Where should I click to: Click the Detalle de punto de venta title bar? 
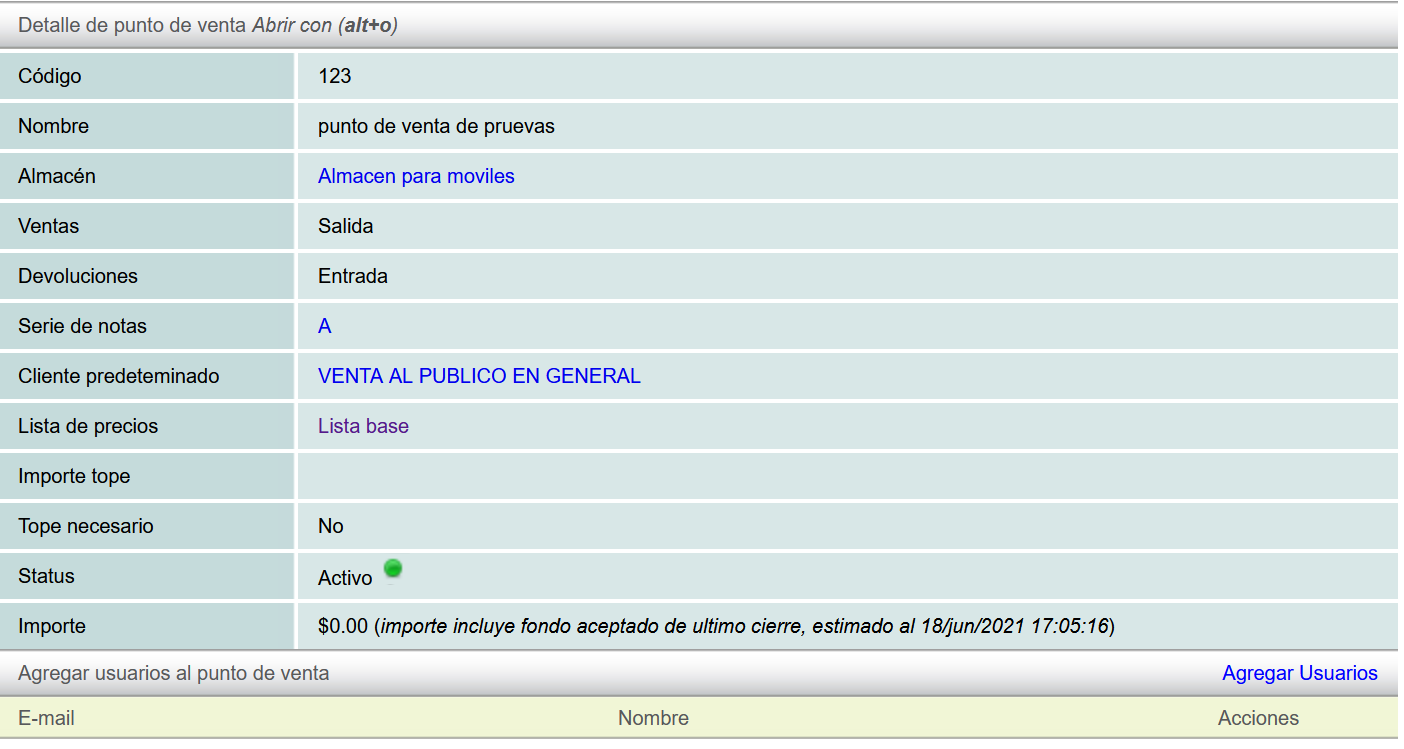(x=208, y=25)
